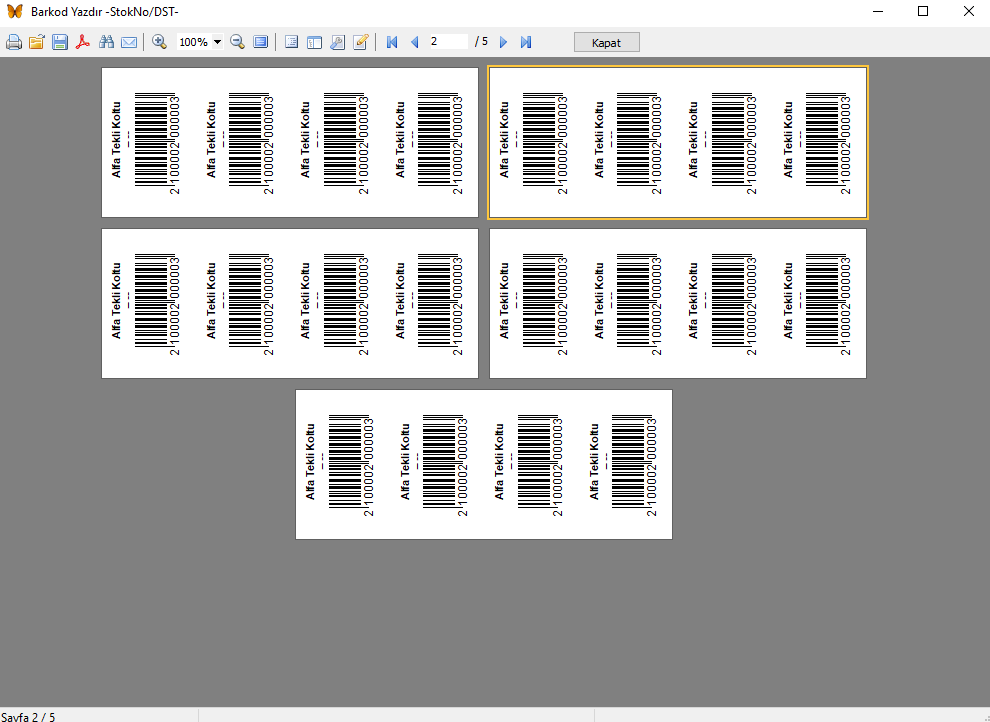The height and width of the screenshot is (722, 990).
Task: Toggle the page thumbnails panel
Action: coord(314,42)
